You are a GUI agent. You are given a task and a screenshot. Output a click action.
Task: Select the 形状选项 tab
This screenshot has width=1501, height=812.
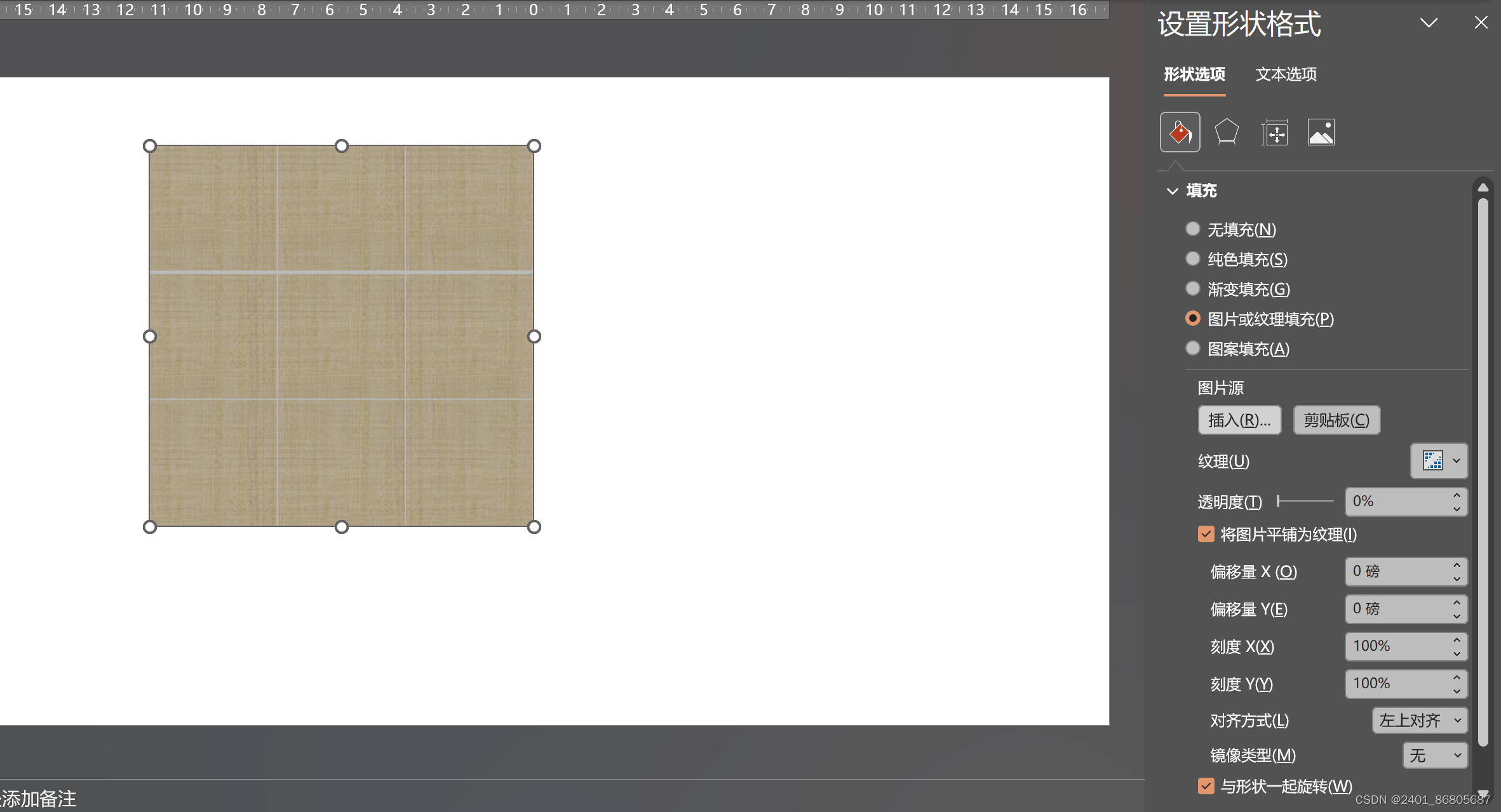pyautogui.click(x=1194, y=74)
